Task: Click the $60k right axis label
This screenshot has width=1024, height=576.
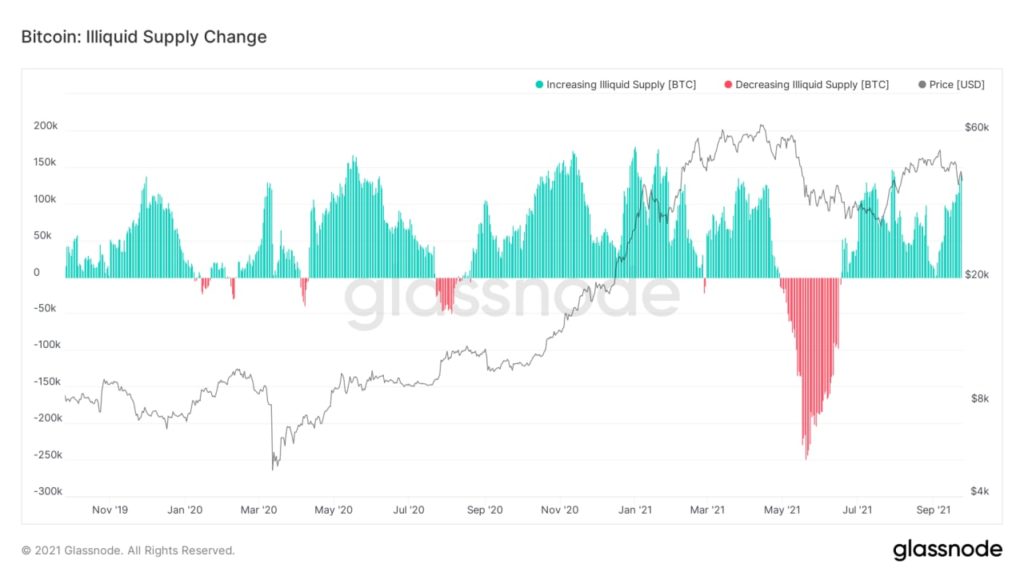Action: [x=976, y=127]
